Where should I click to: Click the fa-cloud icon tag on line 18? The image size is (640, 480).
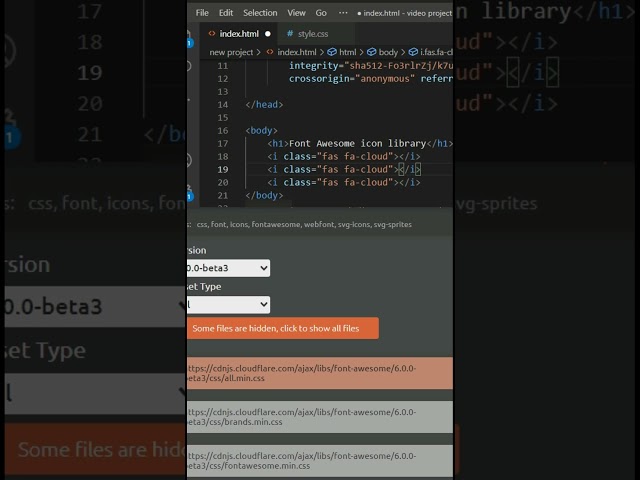344,157
